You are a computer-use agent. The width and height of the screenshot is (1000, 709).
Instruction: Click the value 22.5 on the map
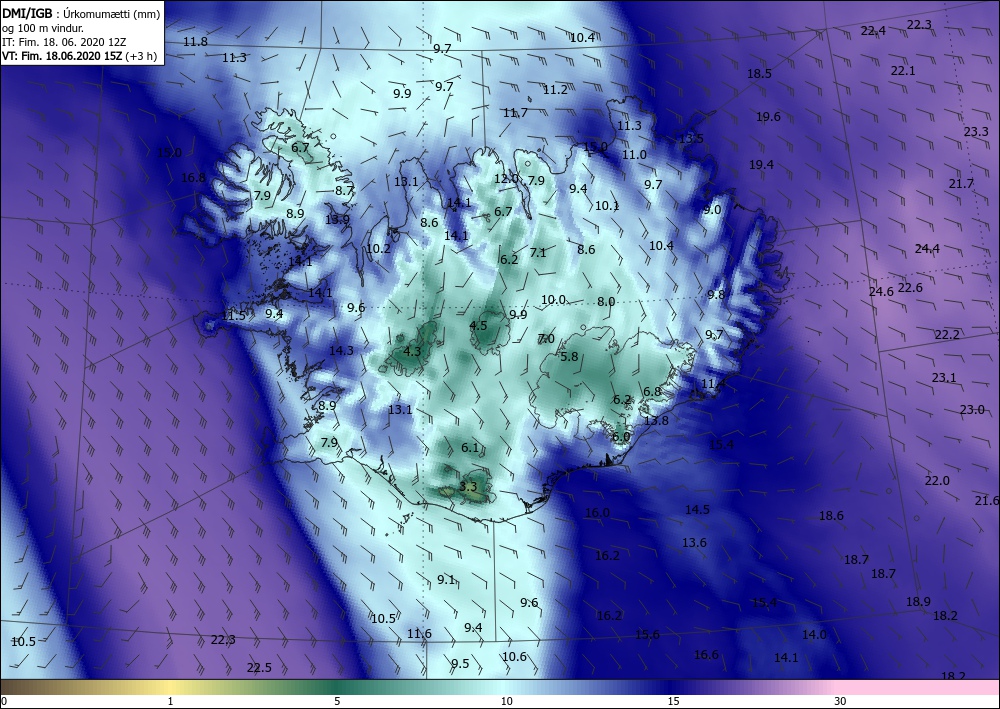coord(259,668)
